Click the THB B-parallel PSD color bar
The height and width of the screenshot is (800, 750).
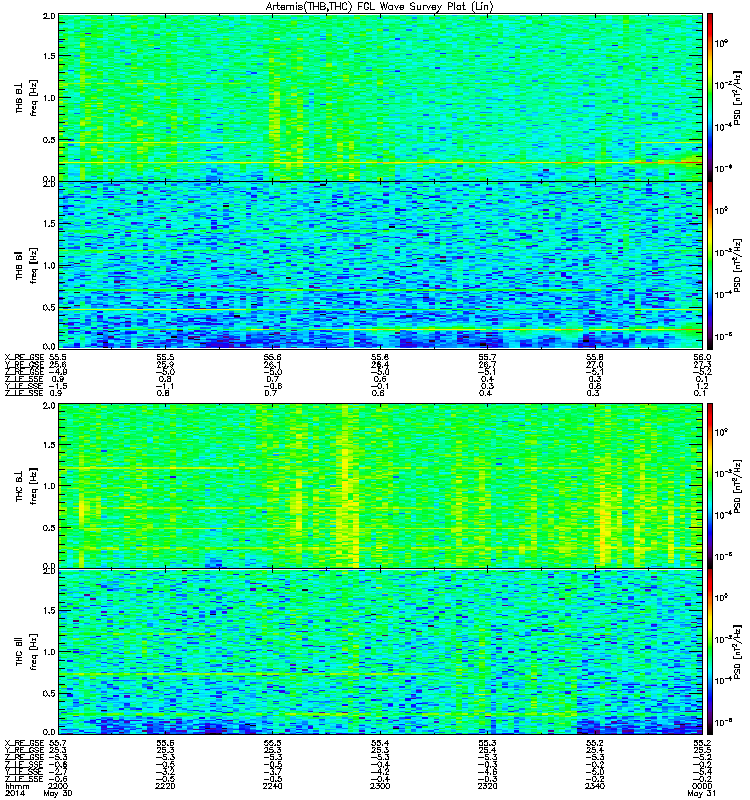(x=710, y=265)
